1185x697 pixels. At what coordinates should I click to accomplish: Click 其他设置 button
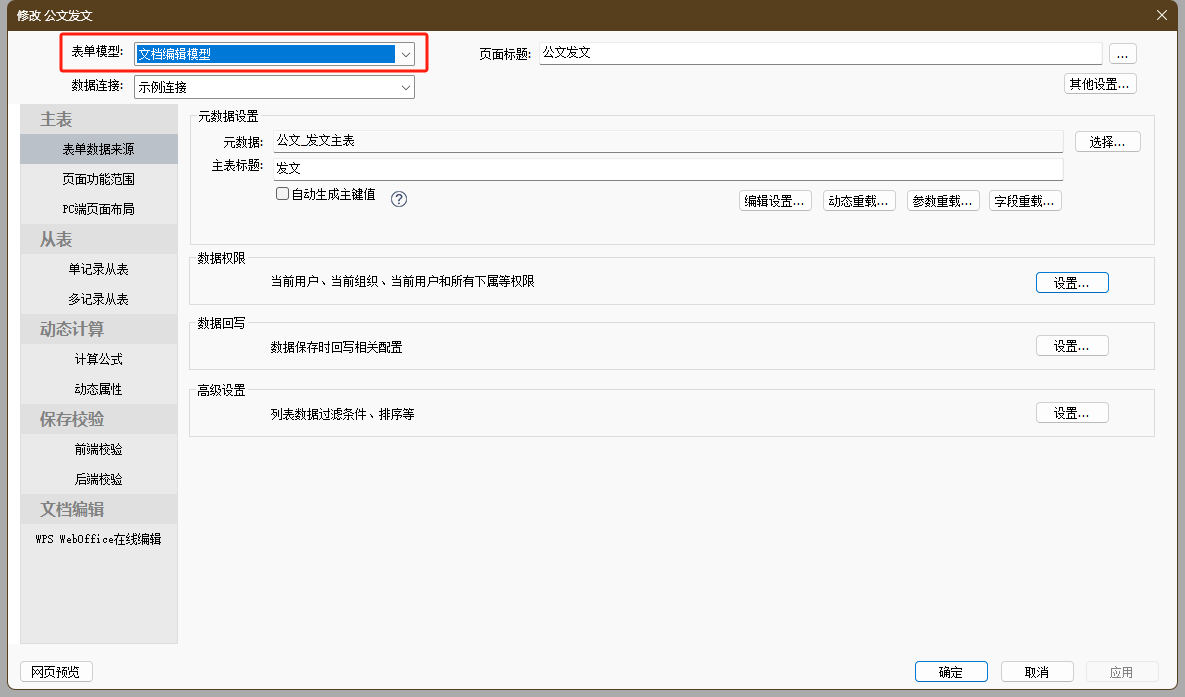coord(1099,84)
